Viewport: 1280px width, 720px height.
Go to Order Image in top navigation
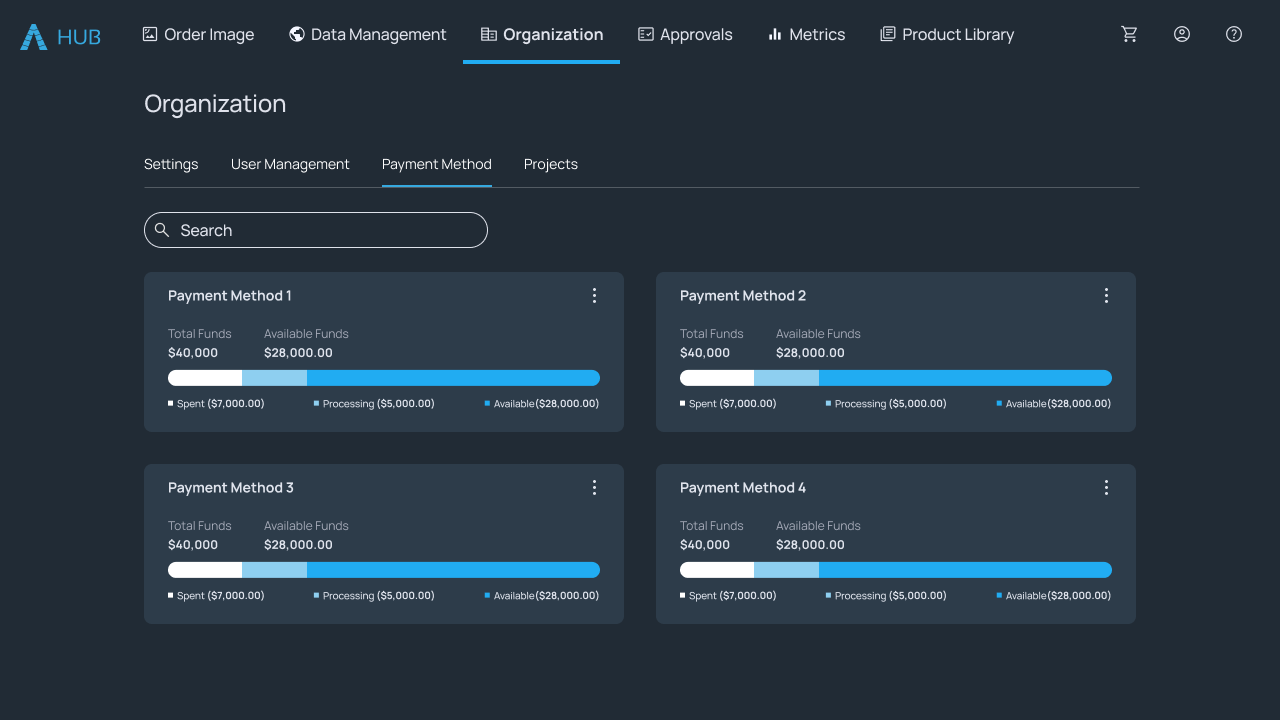click(198, 34)
